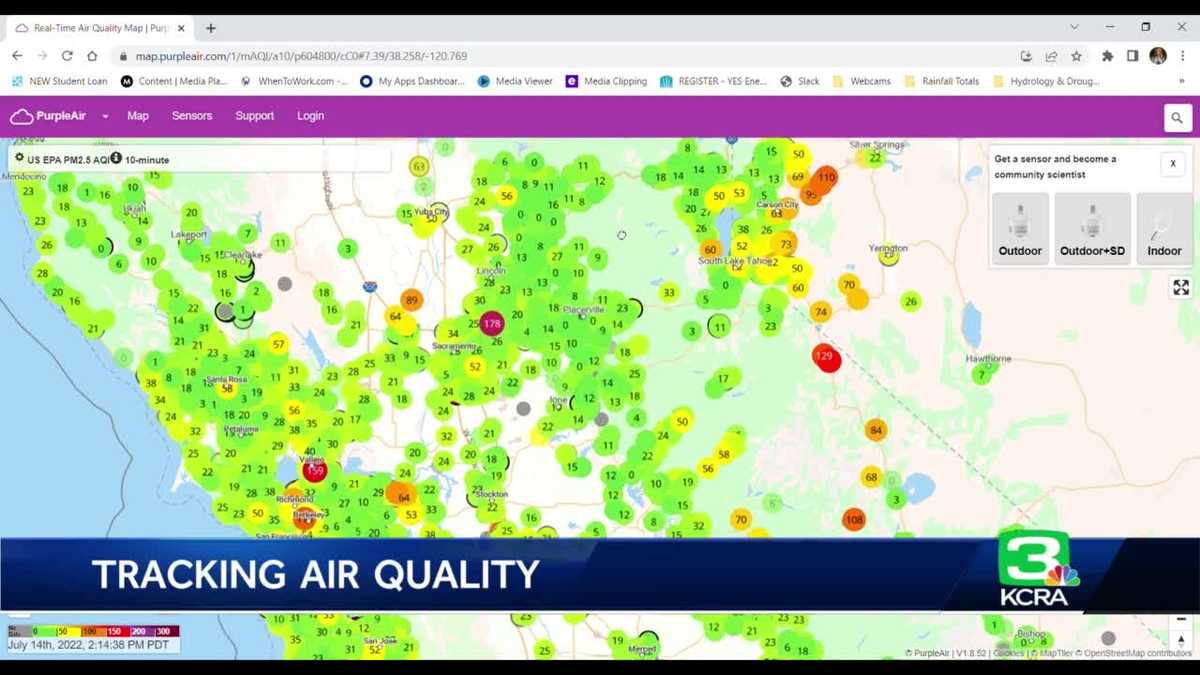1200x675 pixels.
Task: Click the map search magnifier icon
Action: click(1177, 117)
